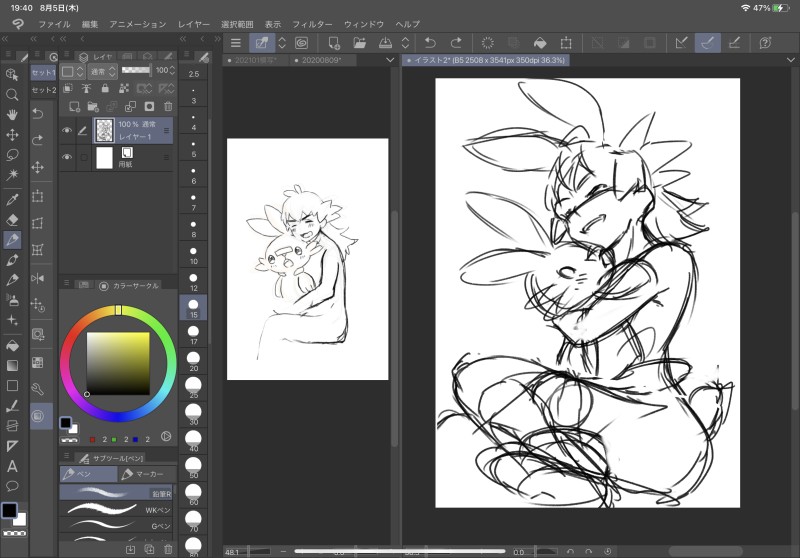Open the フィルター menu

pos(312,23)
